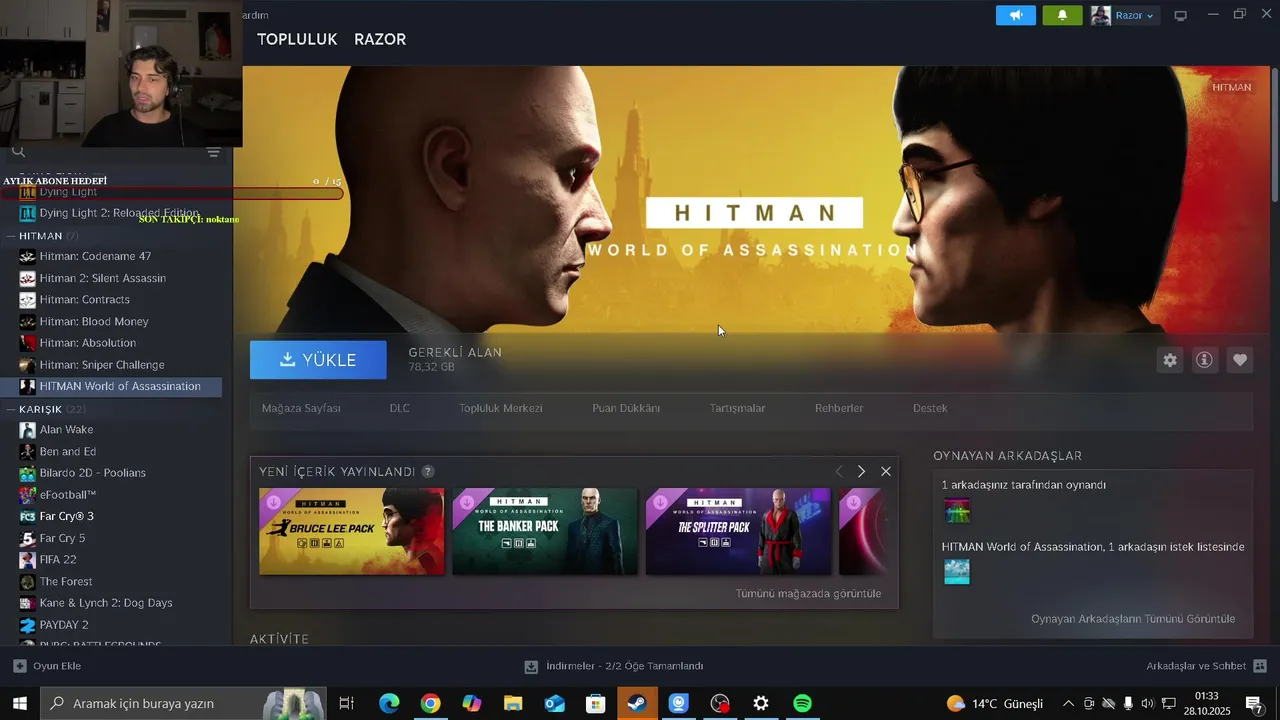Viewport: 1280px width, 720px height.
Task: Collapse the HITMAN collection in library
Action: click(x=10, y=236)
